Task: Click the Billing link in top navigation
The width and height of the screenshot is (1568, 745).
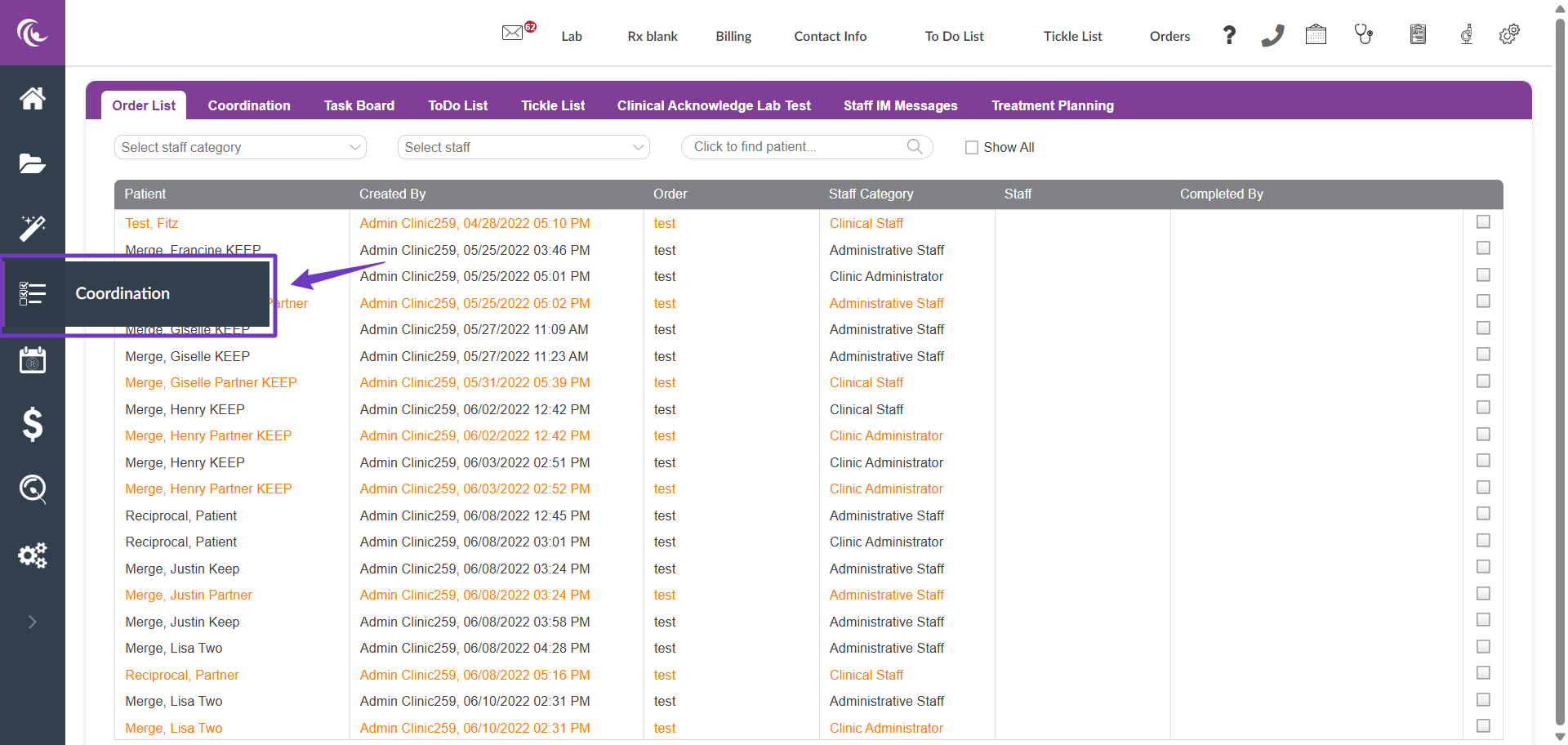Action: [733, 36]
